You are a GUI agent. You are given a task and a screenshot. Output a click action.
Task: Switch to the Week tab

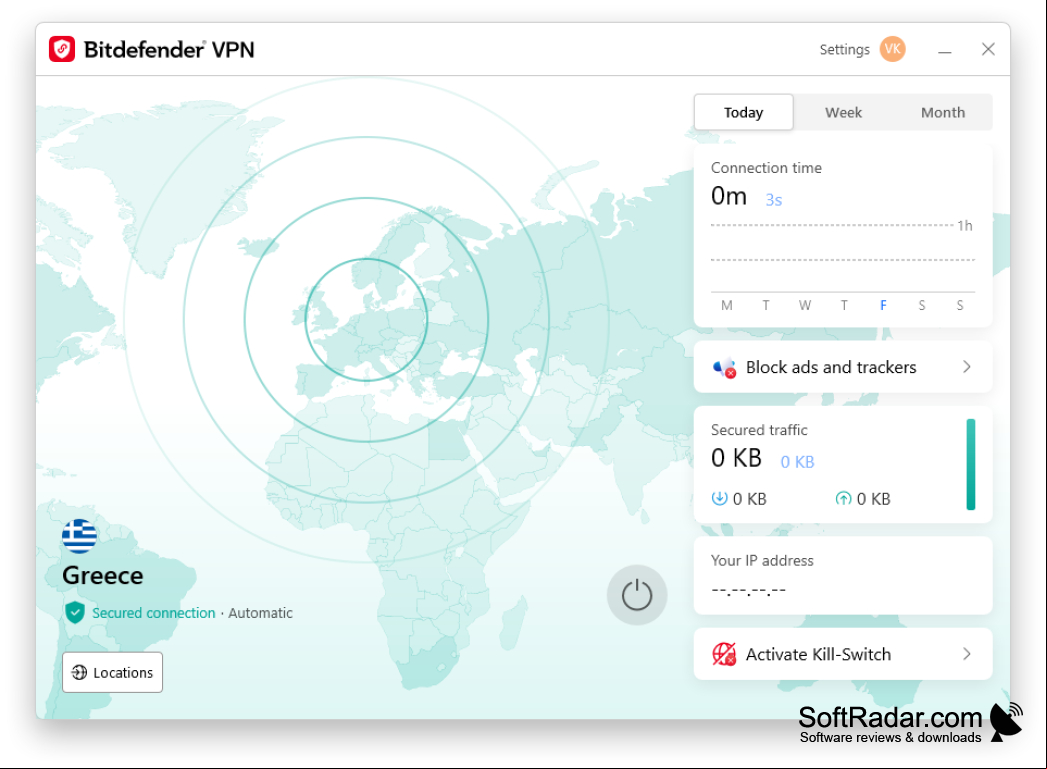[843, 112]
